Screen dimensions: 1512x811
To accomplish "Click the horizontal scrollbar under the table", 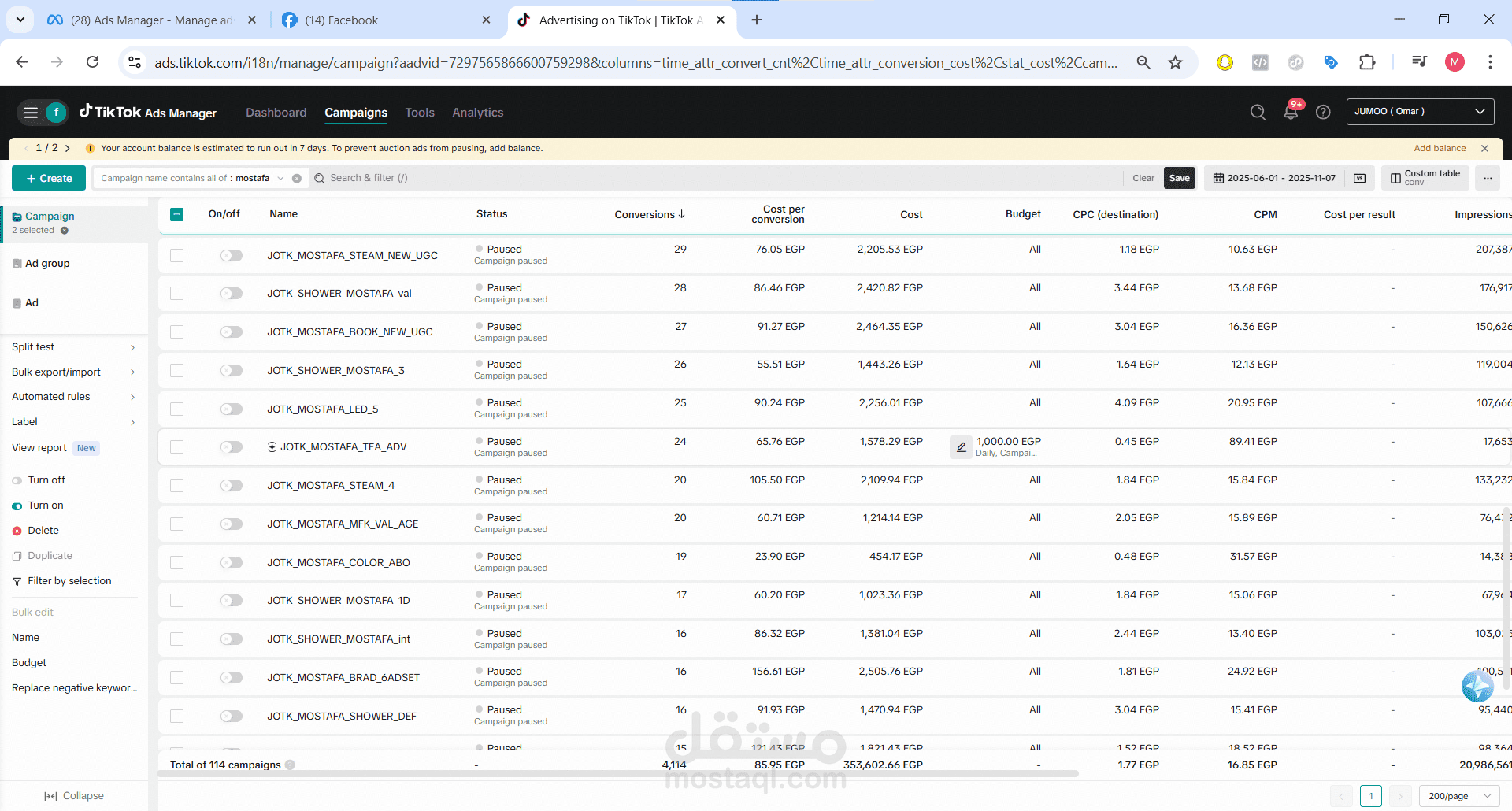I will point(618,774).
